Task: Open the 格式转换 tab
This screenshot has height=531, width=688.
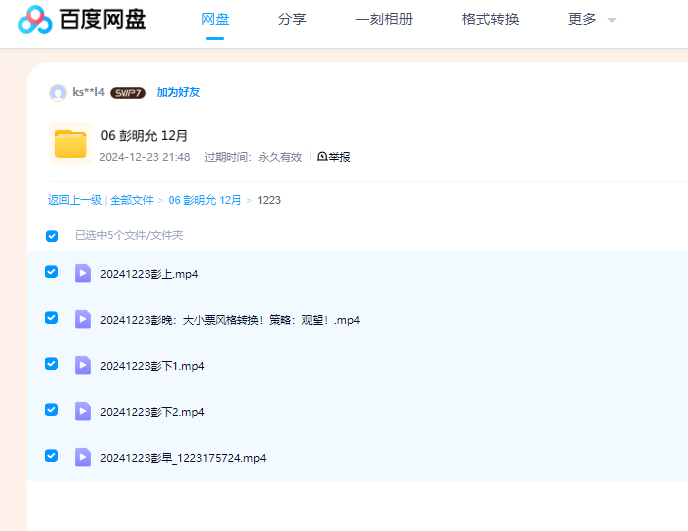Action: click(x=491, y=19)
